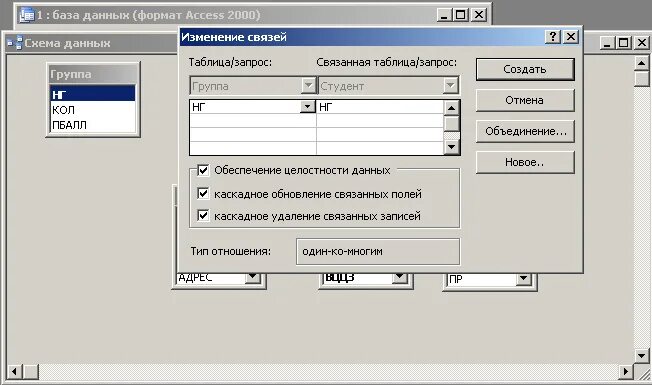Maximize the Схема данных window
Viewport: 652px width, 385px height.
pos(624,42)
